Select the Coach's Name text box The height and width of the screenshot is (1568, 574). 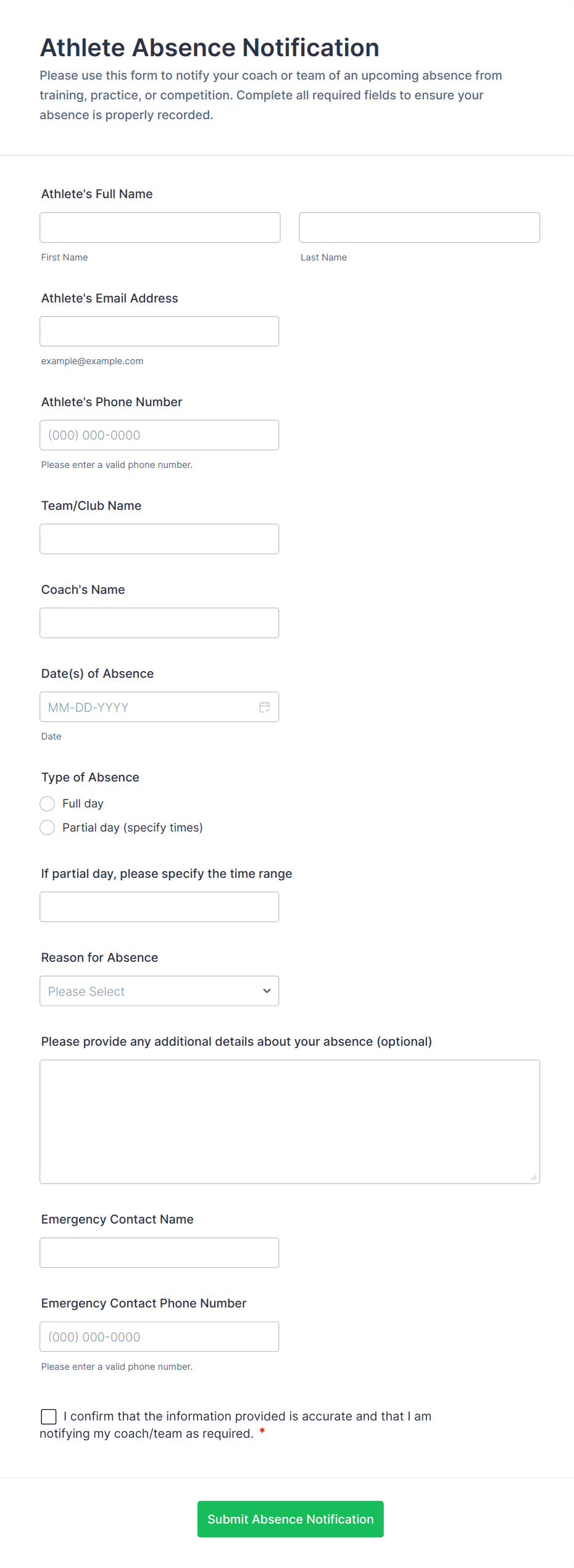coord(159,623)
